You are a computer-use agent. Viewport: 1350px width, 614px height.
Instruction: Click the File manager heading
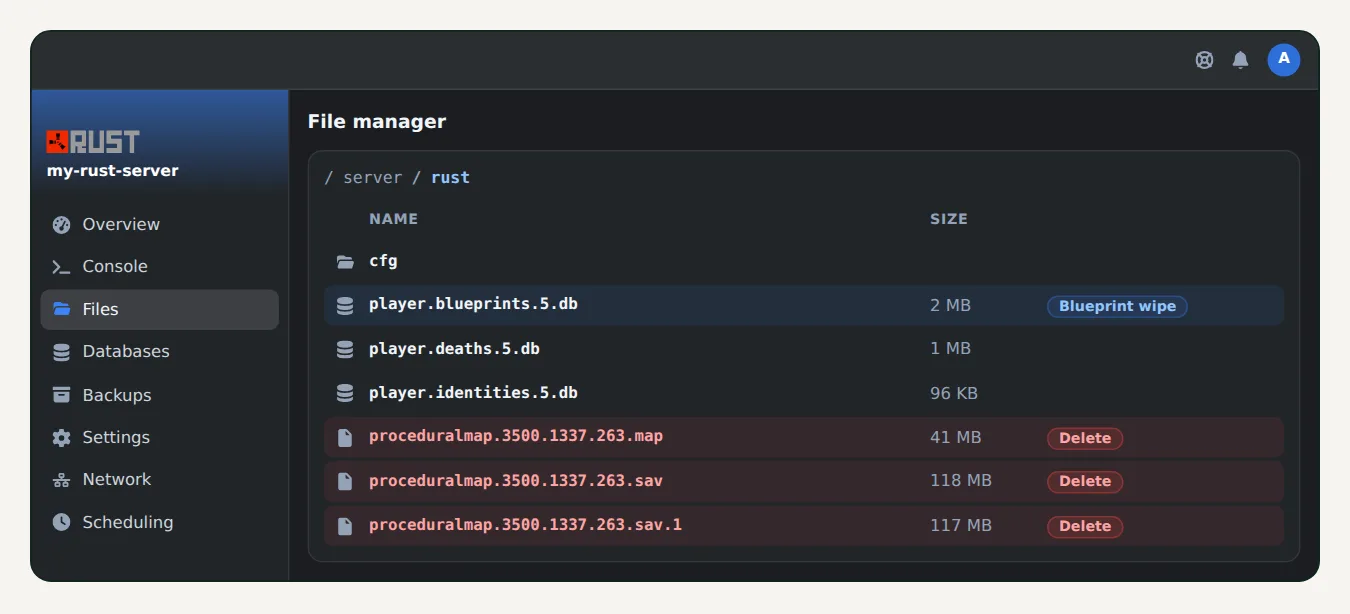(x=377, y=122)
